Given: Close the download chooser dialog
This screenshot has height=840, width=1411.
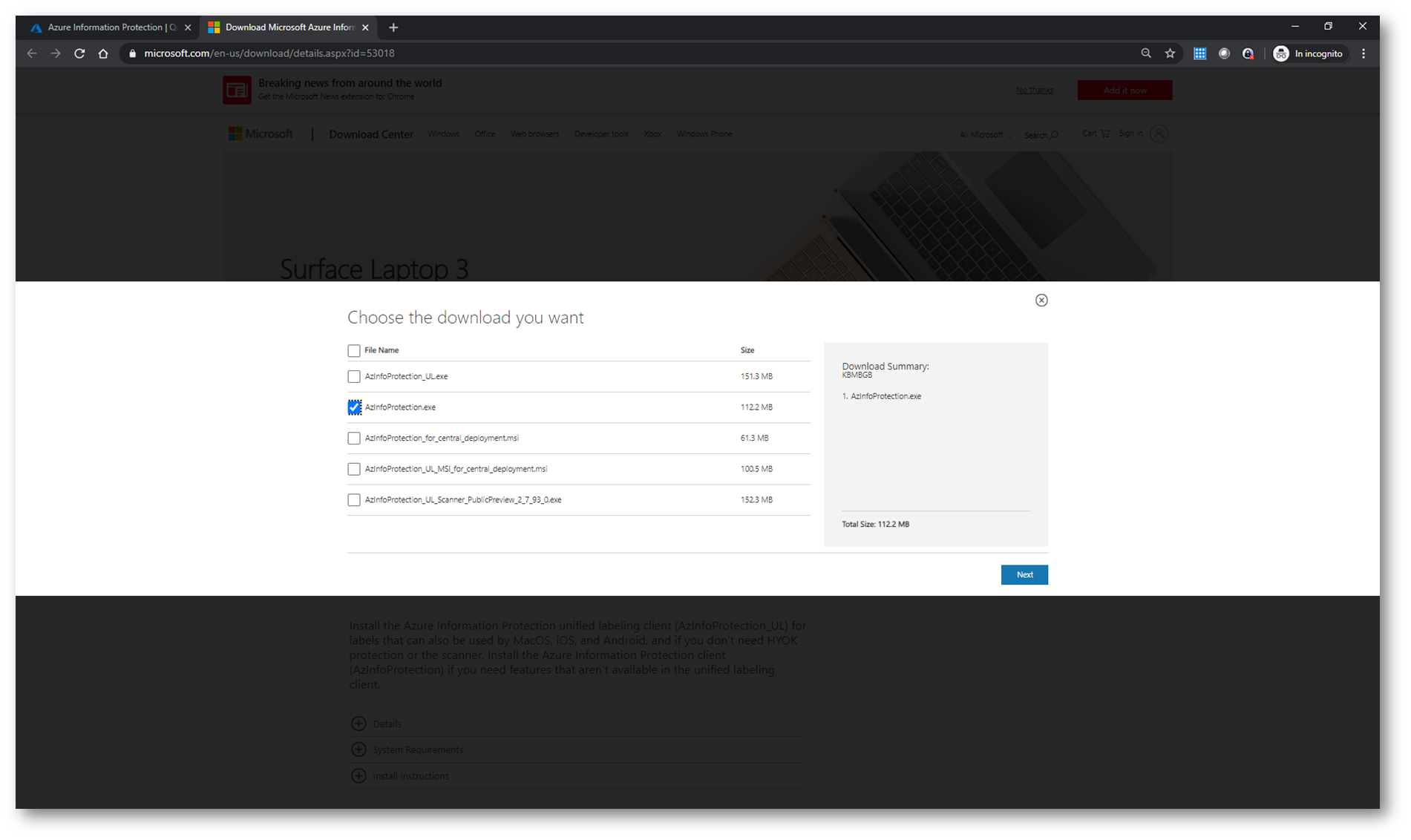Looking at the screenshot, I should coord(1041,300).
